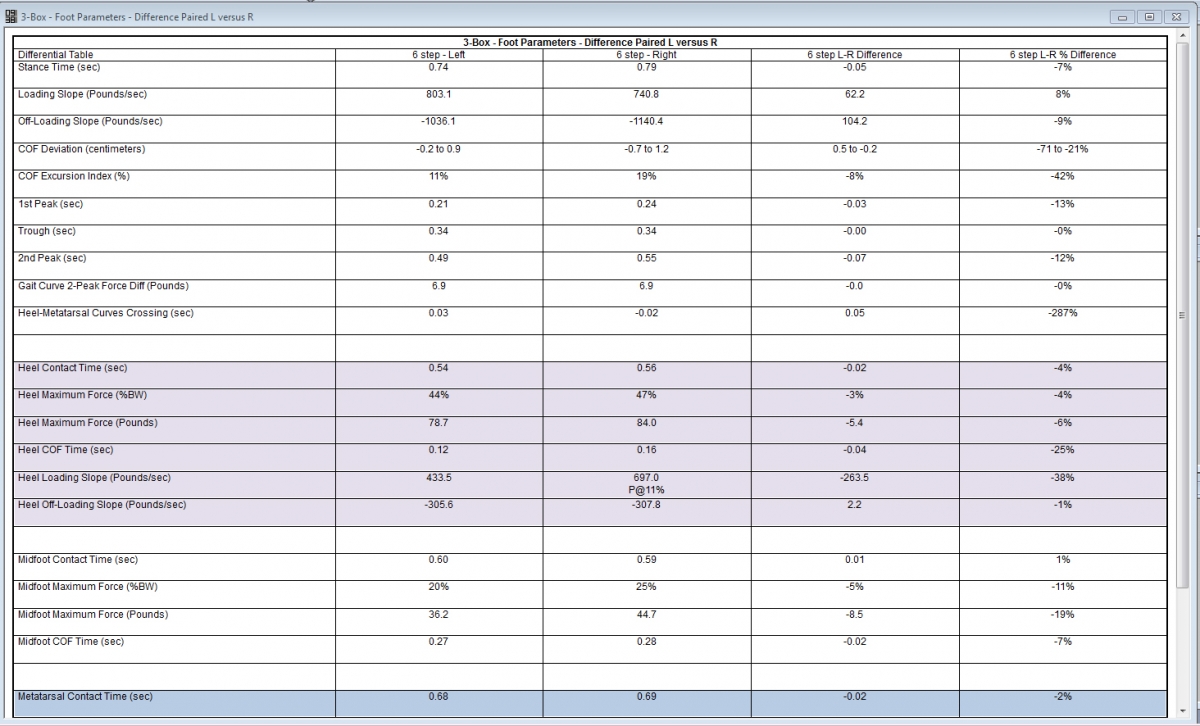
Task: Select the Stance Time (sec) row label
Action: coord(59,67)
